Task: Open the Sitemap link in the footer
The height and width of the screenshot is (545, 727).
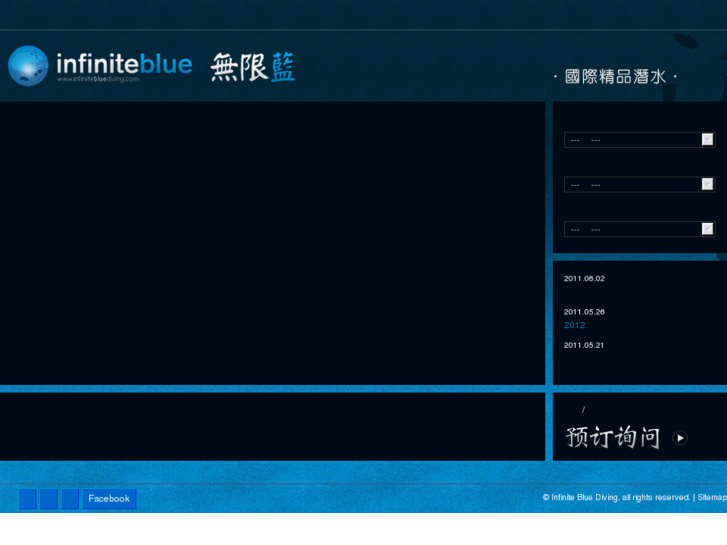Action: pyautogui.click(x=712, y=497)
